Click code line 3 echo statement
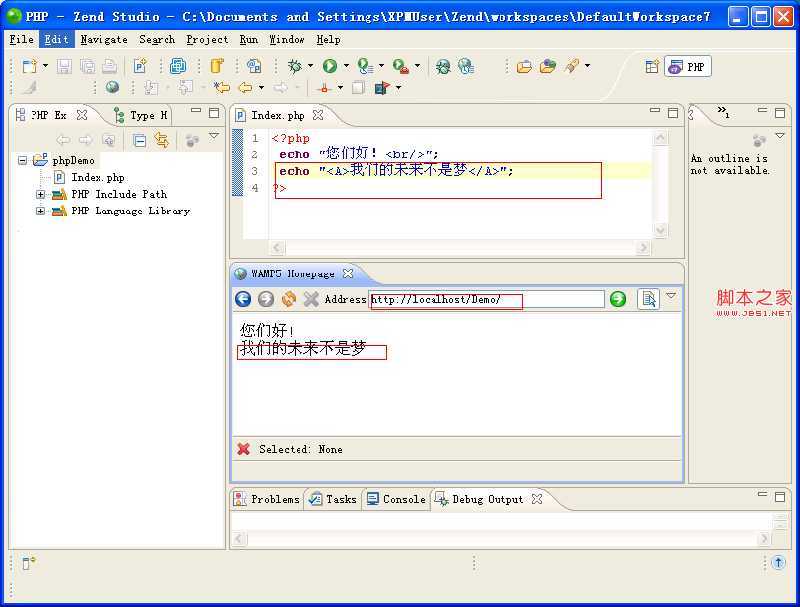Screen dimensions: 800x607 (396, 171)
